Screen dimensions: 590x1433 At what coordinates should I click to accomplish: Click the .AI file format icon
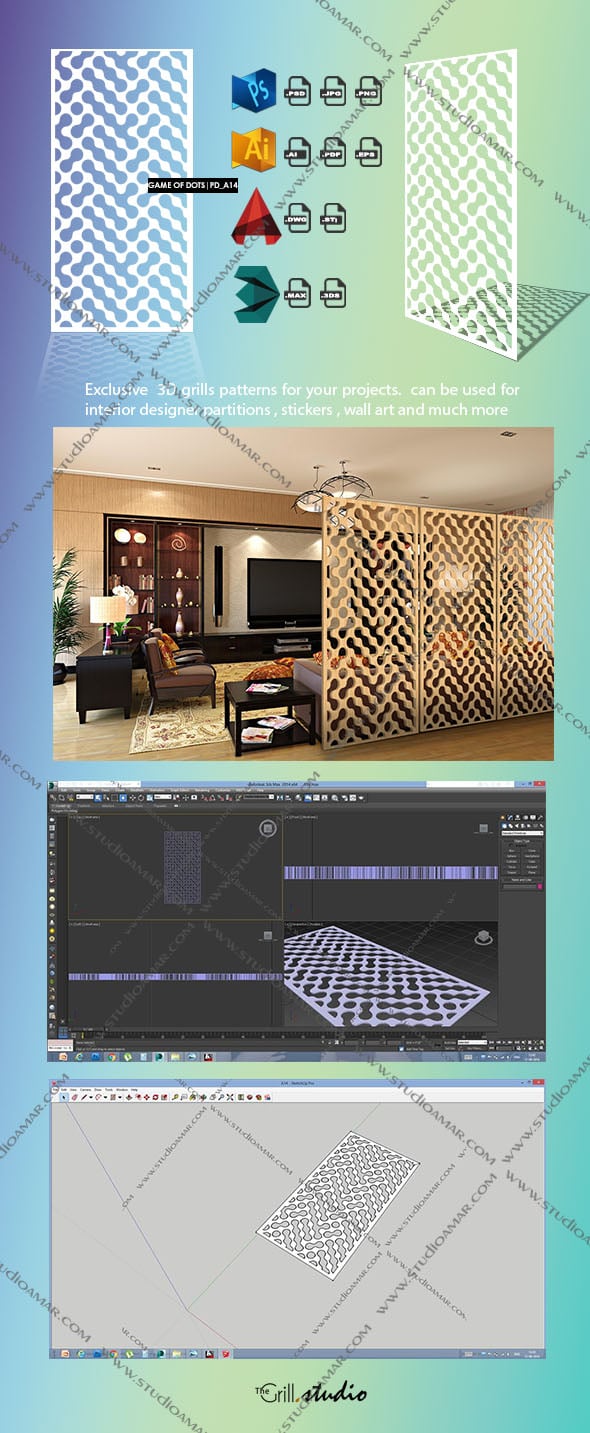click(x=298, y=153)
